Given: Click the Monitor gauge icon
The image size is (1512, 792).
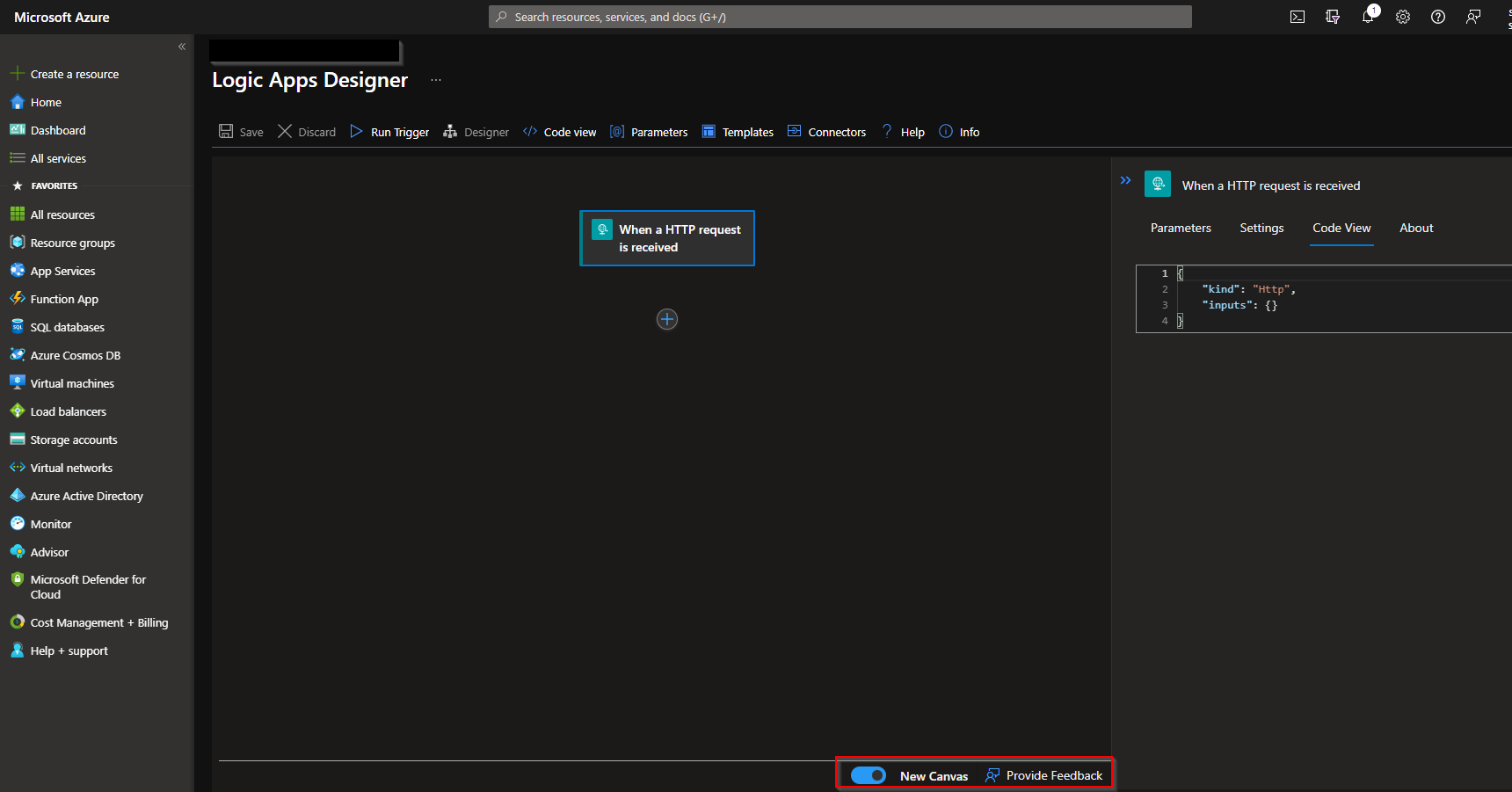Looking at the screenshot, I should [x=17, y=524].
